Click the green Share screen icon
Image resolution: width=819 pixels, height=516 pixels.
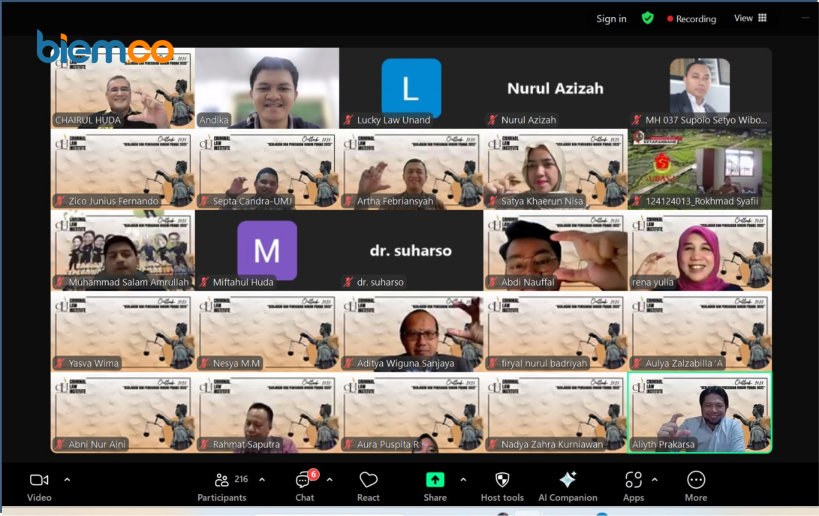tap(435, 480)
